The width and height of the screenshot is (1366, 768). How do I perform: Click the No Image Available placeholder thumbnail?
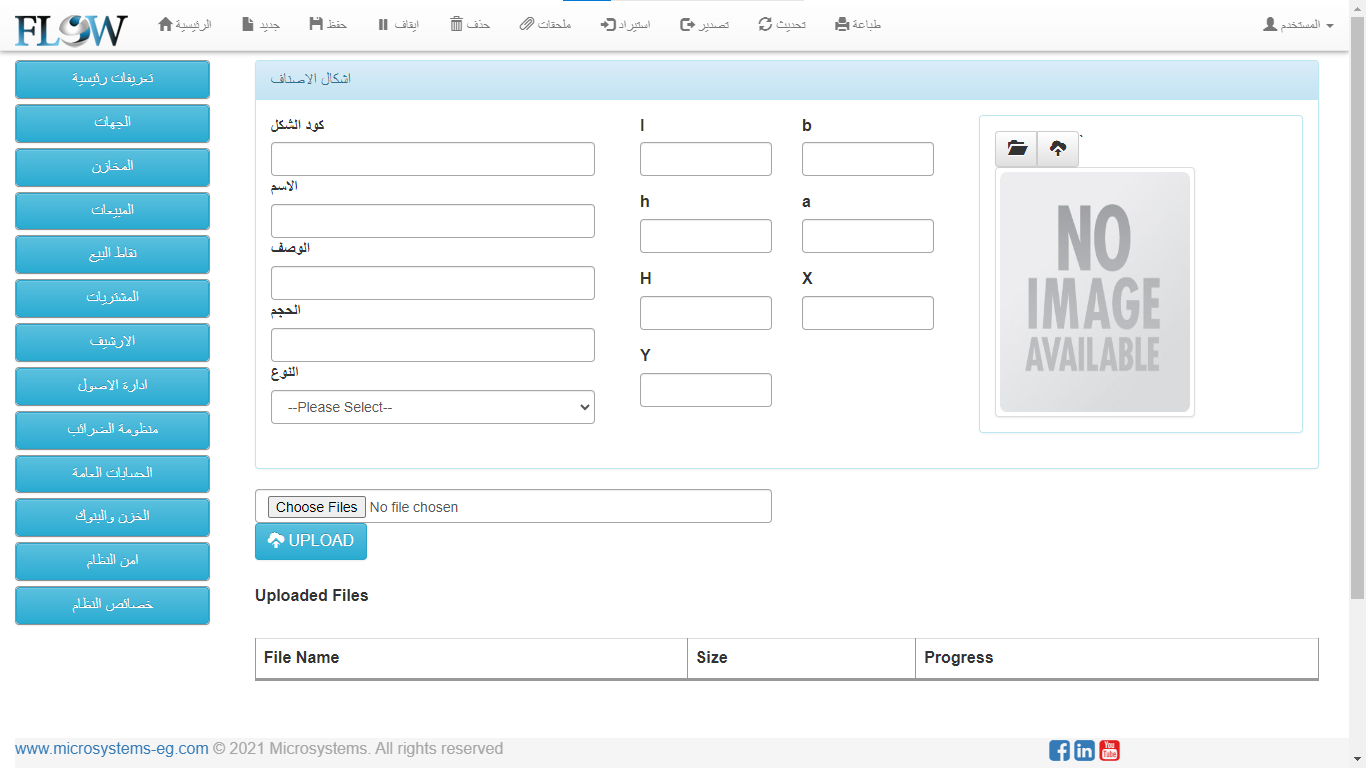click(x=1095, y=292)
